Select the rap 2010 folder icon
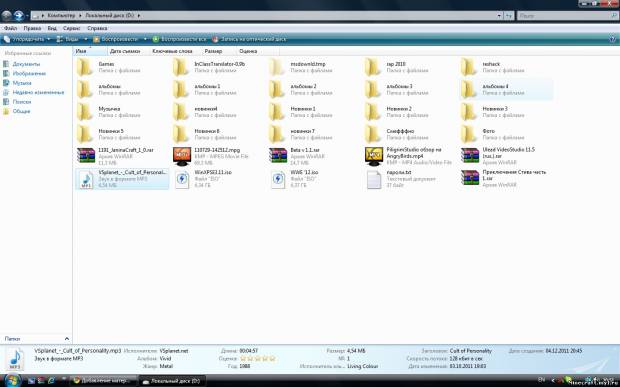 pyautogui.click(x=373, y=67)
